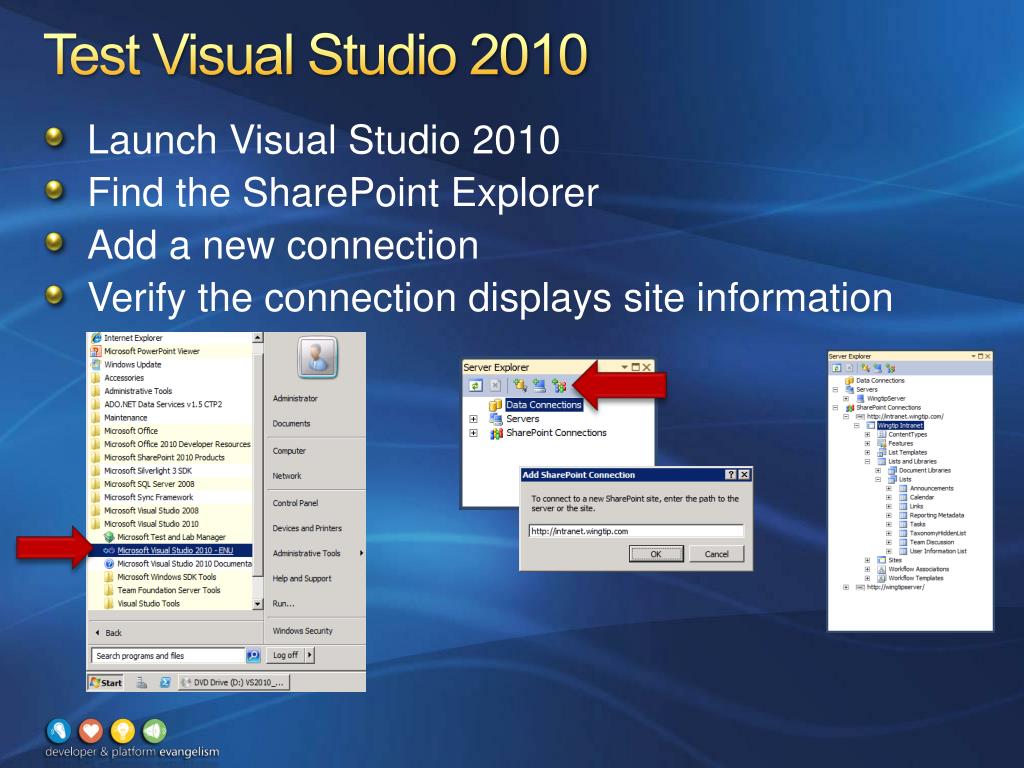1024x768 pixels.
Task: Select the Calendar list icon
Action: tap(903, 497)
